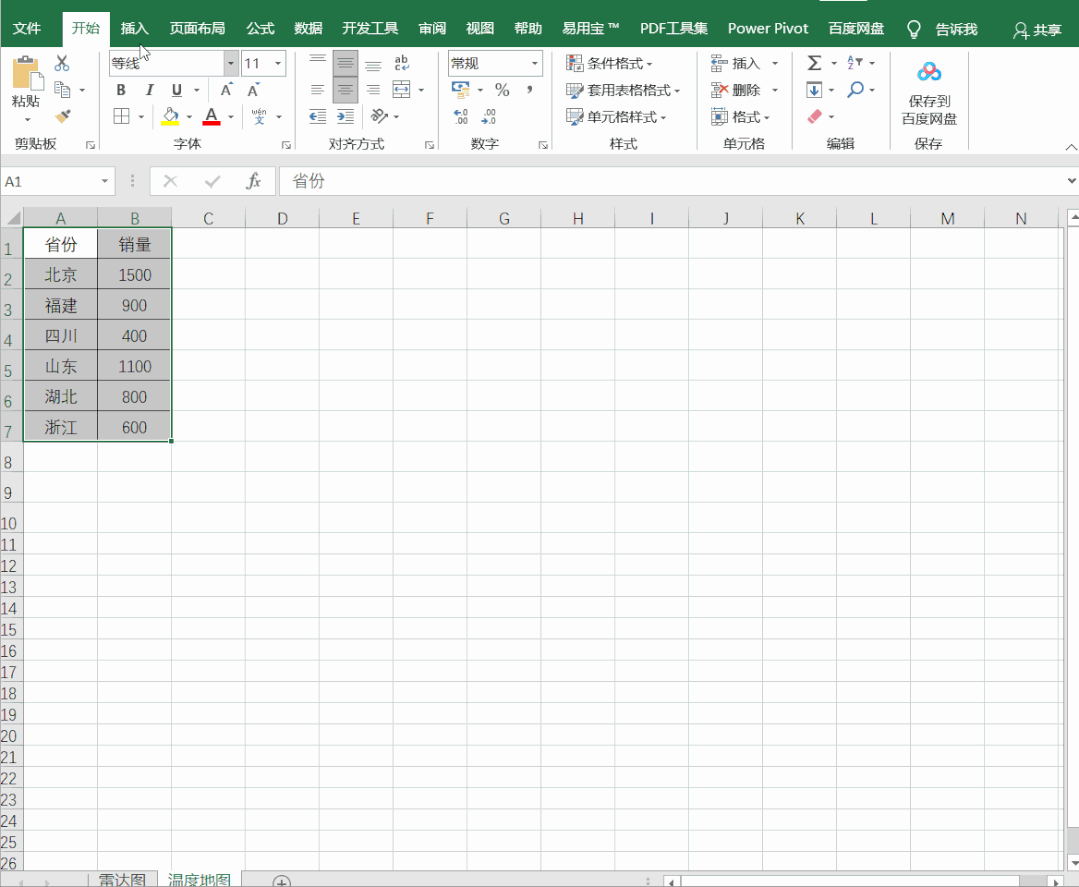The image size is (1079, 887).
Task: Switch to 数据 tab
Action: (308, 29)
